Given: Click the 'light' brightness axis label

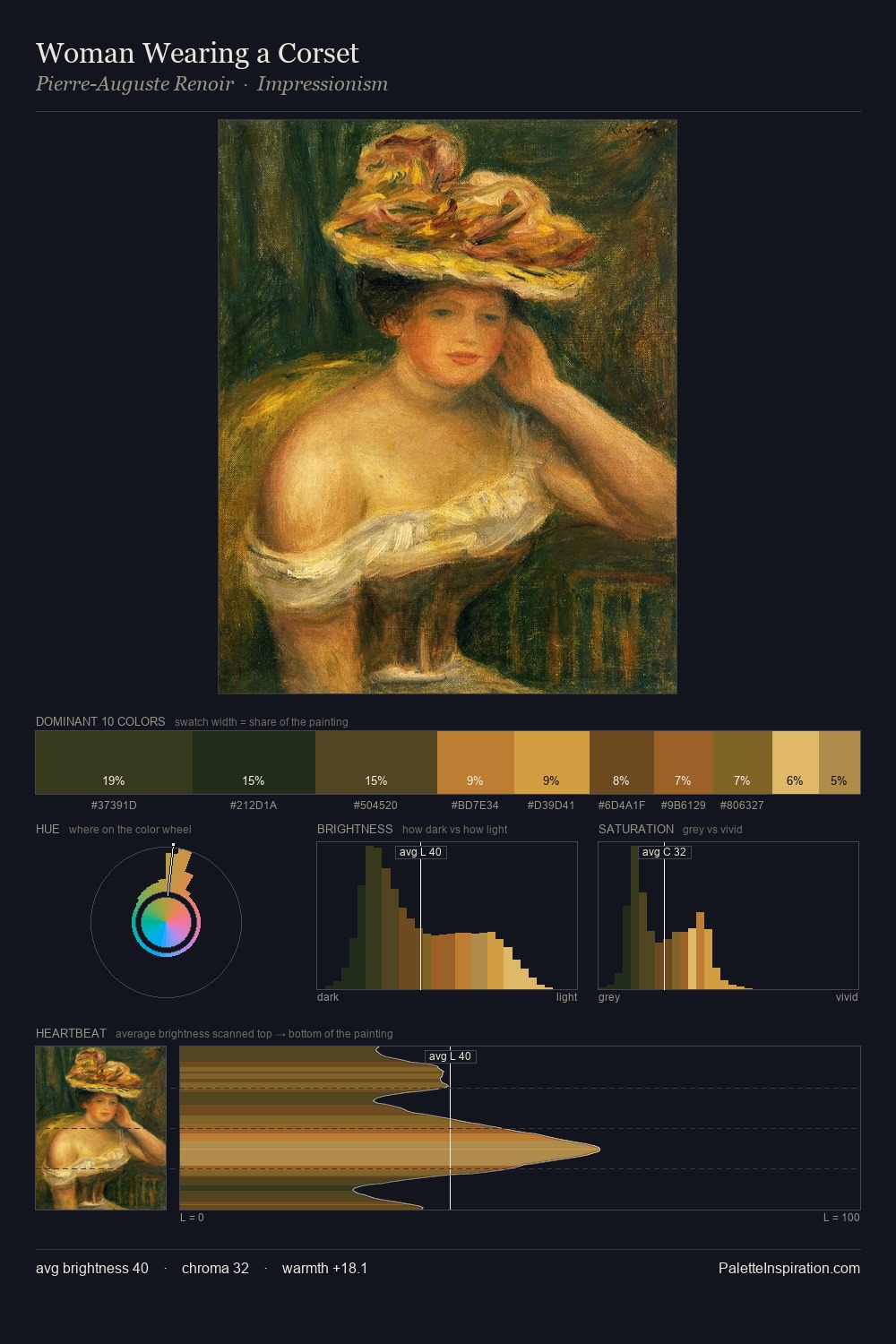Looking at the screenshot, I should point(566,997).
